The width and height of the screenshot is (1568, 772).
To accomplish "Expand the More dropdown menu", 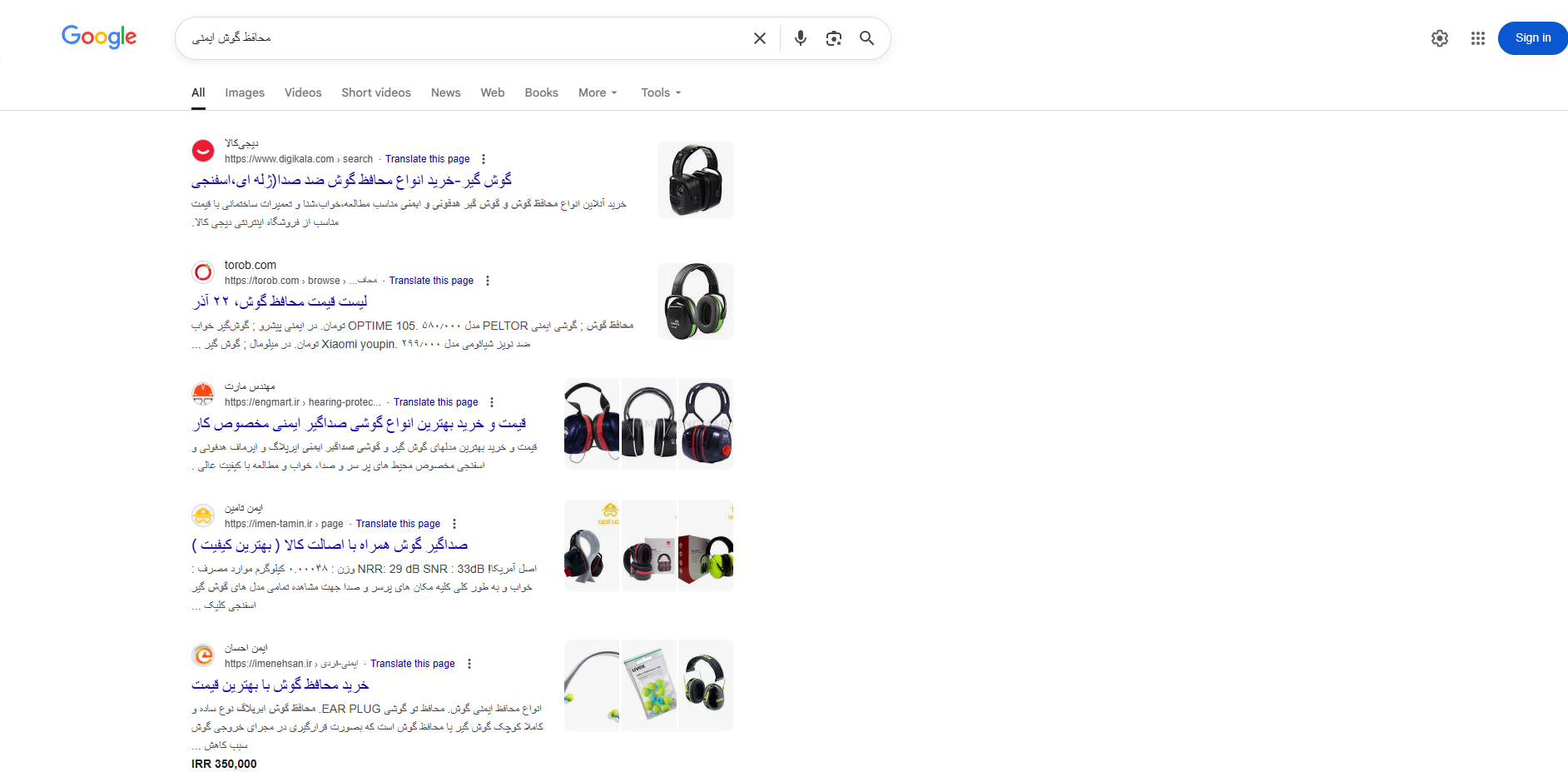I will point(598,92).
